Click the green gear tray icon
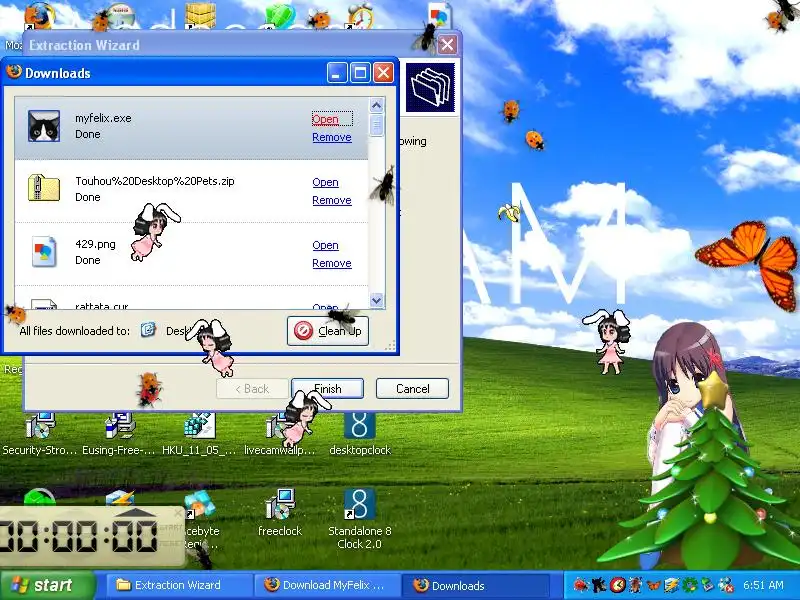Viewport: 800px width, 600px height. click(x=690, y=585)
